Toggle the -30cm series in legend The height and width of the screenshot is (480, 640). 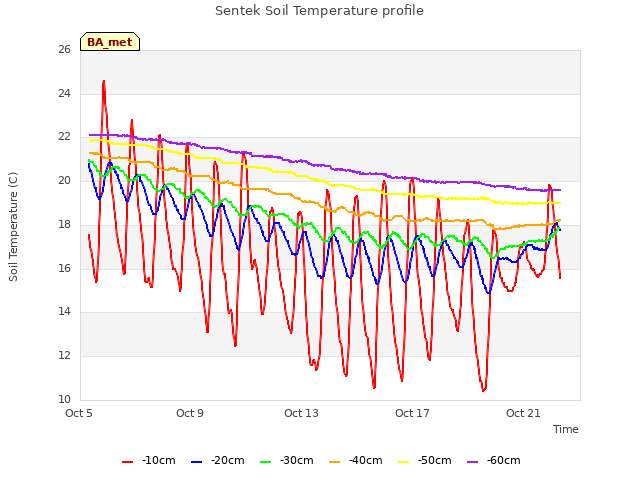pyautogui.click(x=287, y=461)
